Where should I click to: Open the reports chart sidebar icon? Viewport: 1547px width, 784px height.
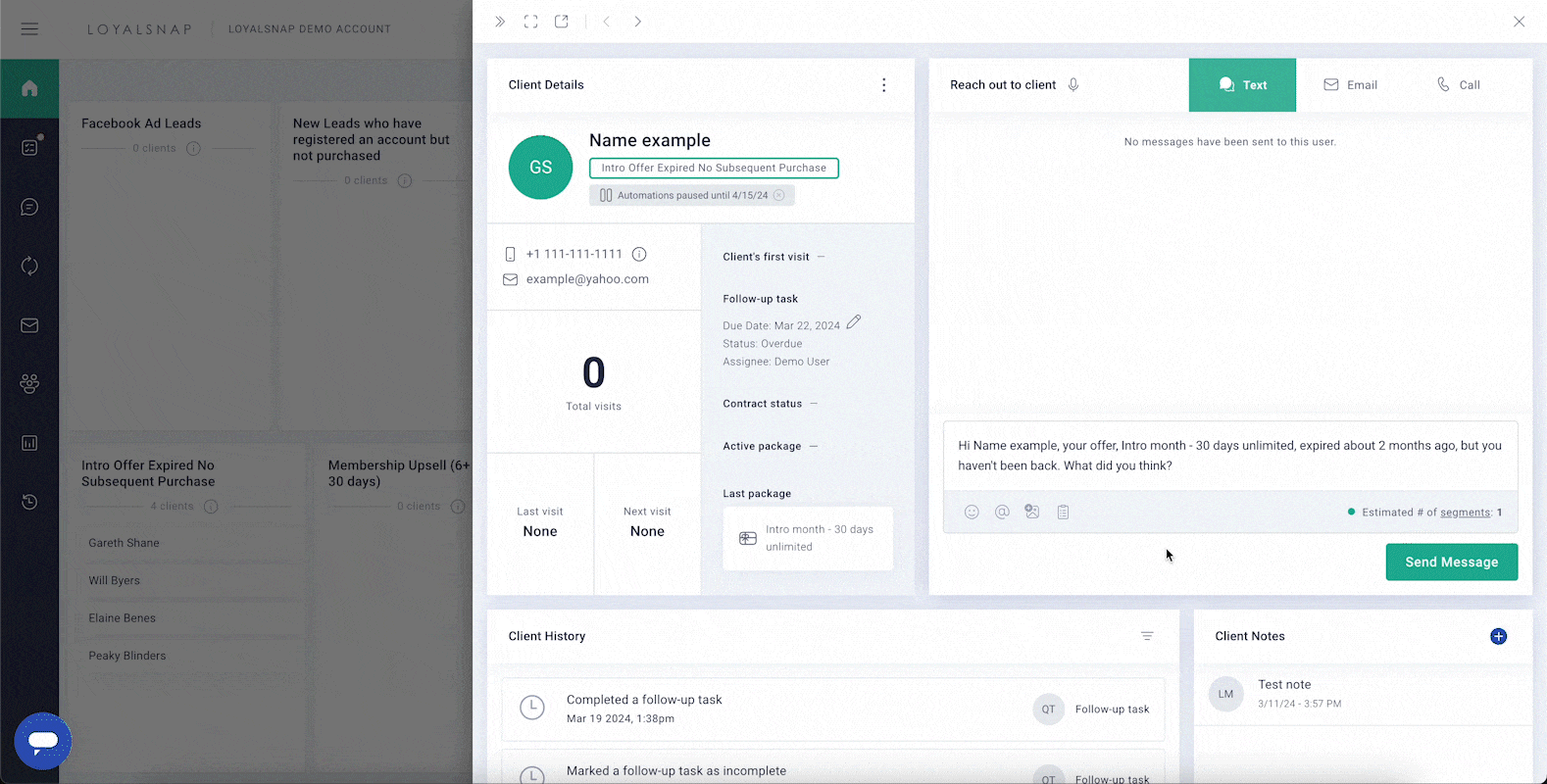(29, 443)
